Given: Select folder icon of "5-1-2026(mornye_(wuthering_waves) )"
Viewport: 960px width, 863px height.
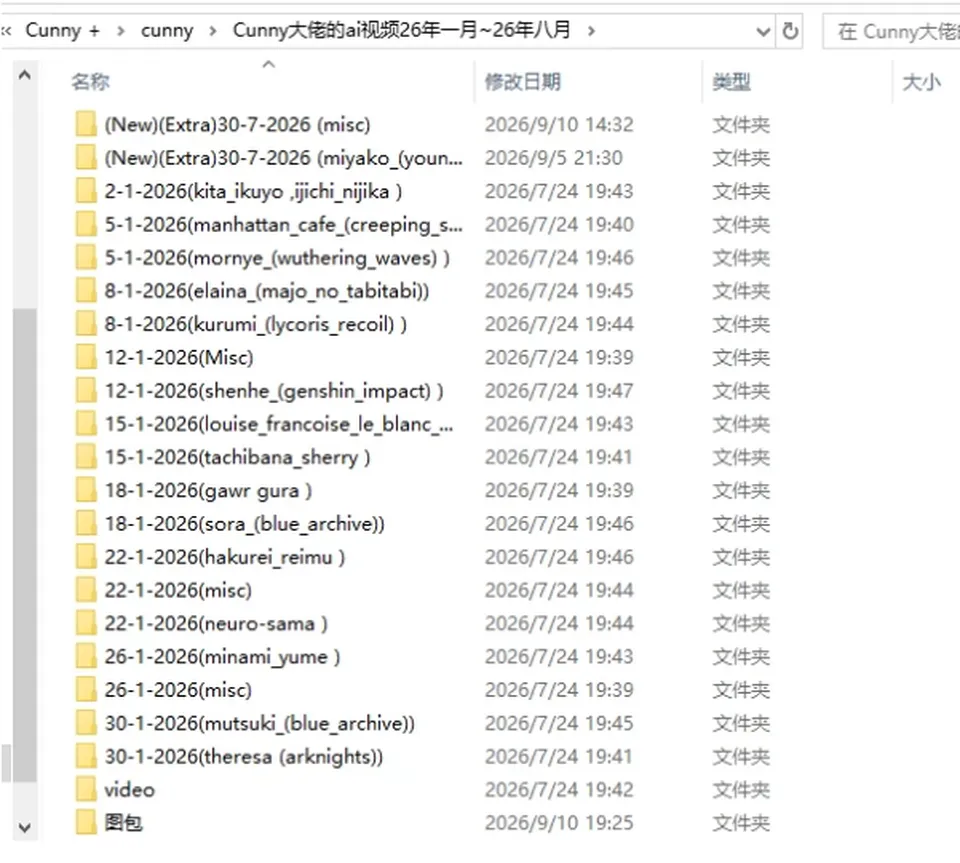Looking at the screenshot, I should coord(86,257).
